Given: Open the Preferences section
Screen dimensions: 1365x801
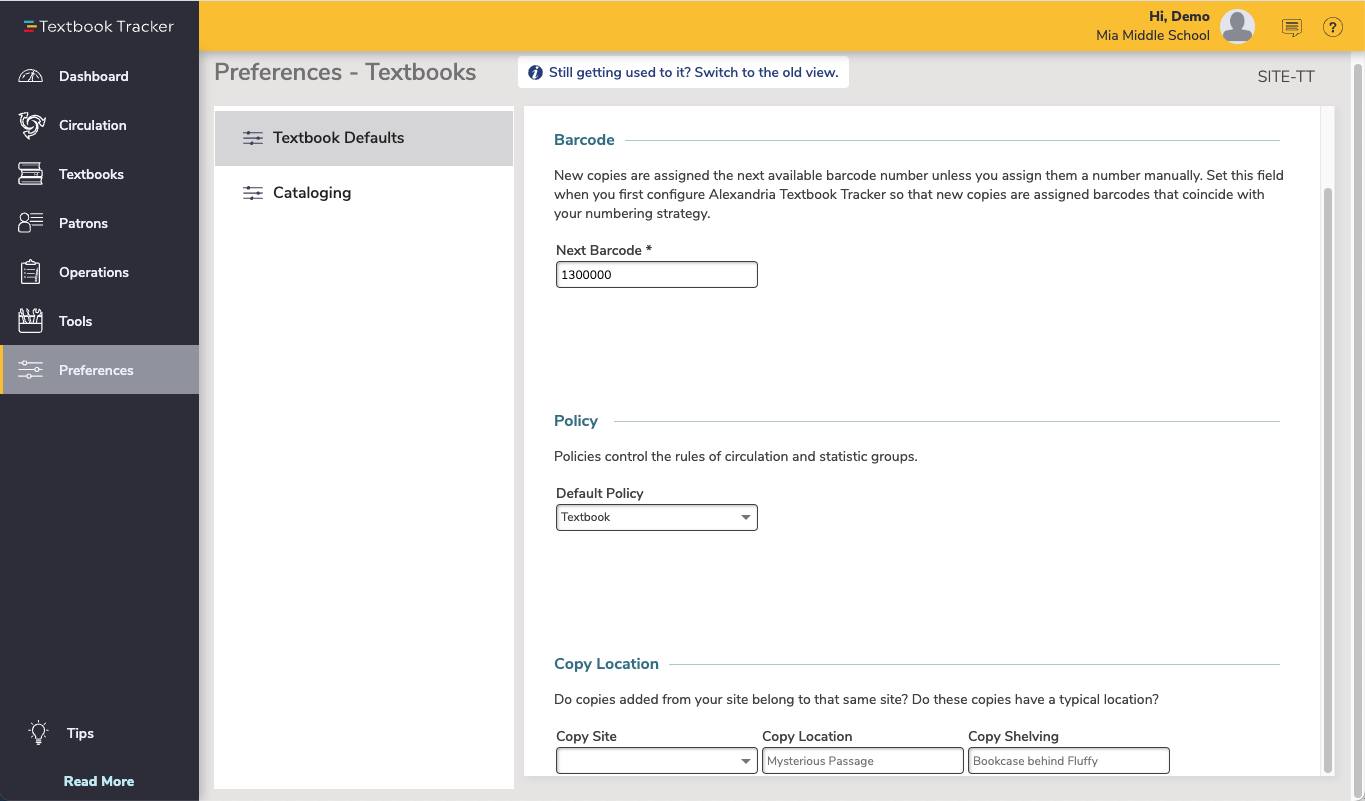Looking at the screenshot, I should click(96, 370).
